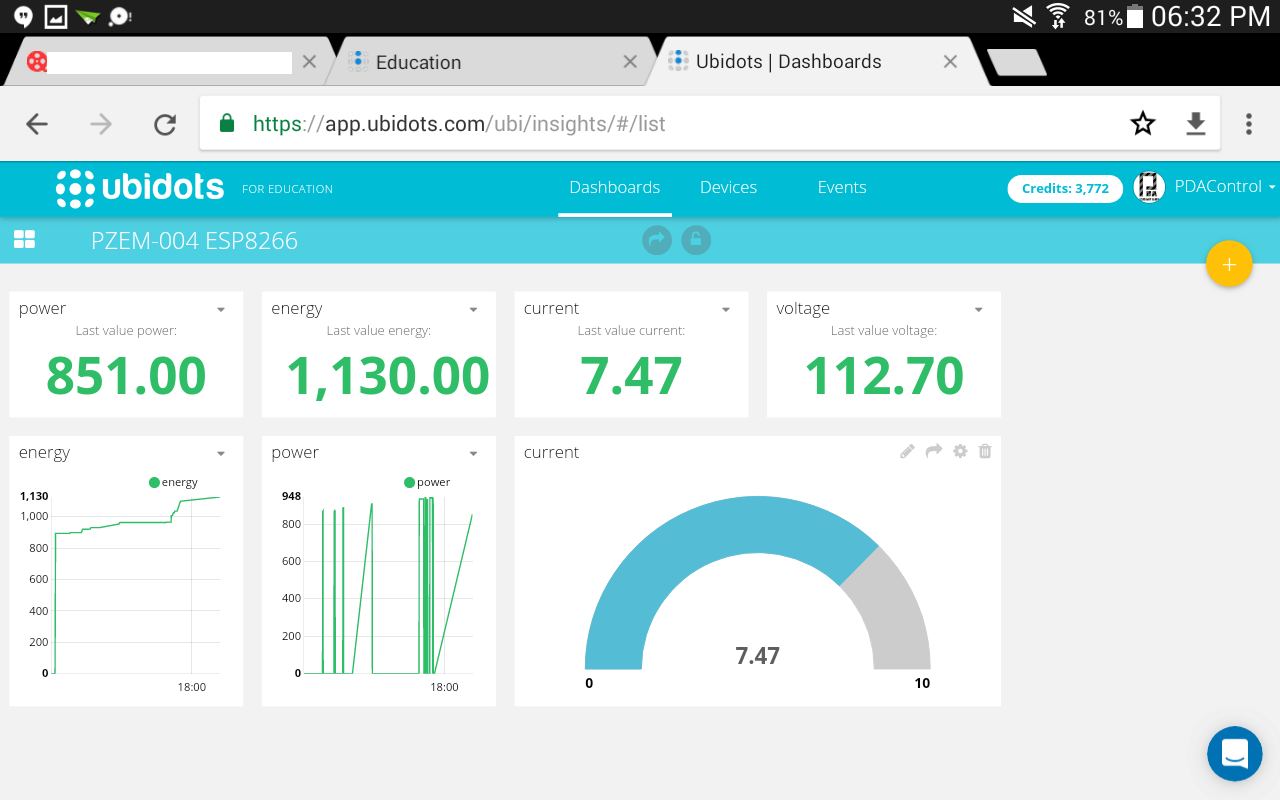Image resolution: width=1280 pixels, height=800 pixels.
Task: Open the browser three-dot menu
Action: pyautogui.click(x=1249, y=124)
